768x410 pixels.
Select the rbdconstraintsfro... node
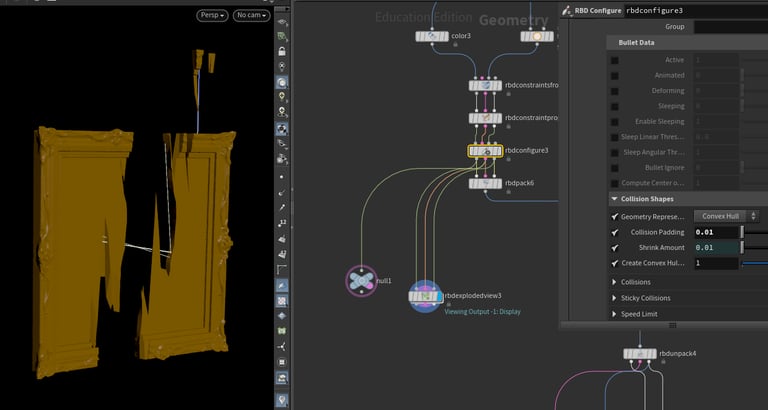485,86
